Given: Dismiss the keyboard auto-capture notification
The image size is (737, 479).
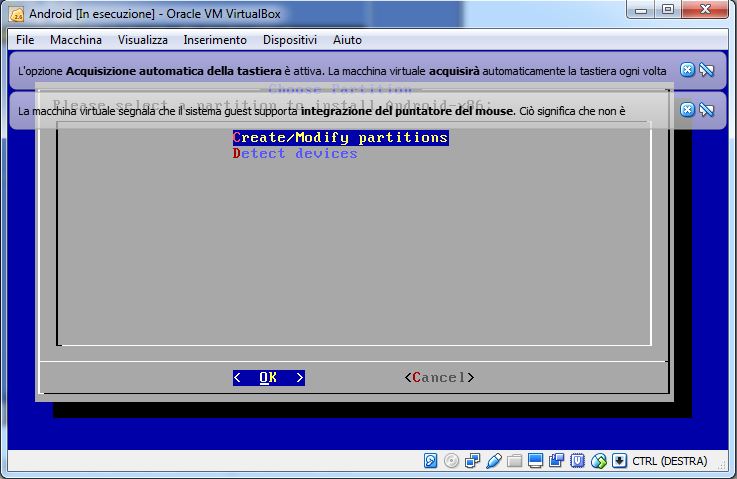Looking at the screenshot, I should point(687,70).
